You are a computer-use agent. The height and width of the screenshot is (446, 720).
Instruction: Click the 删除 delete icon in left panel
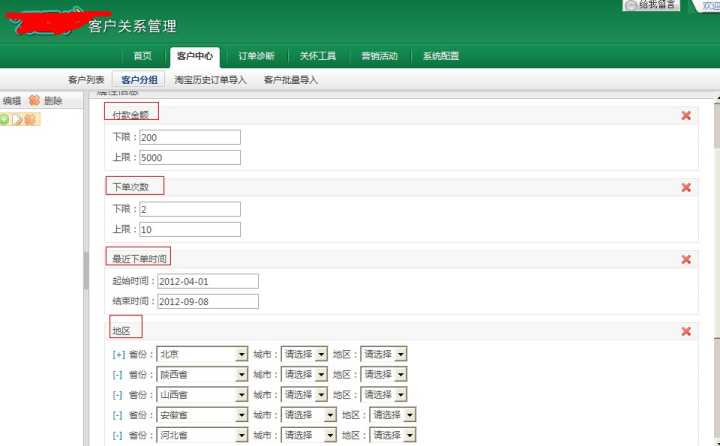click(x=34, y=100)
